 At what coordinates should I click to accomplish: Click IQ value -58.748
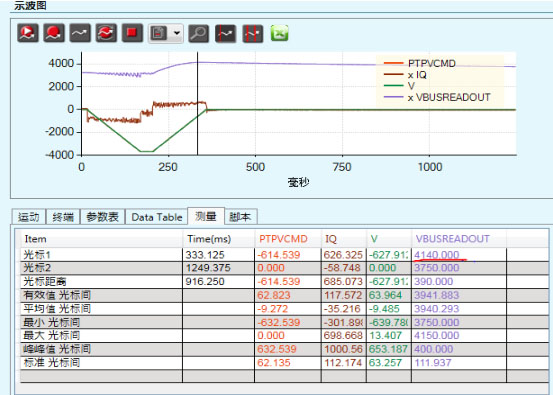pos(342,268)
